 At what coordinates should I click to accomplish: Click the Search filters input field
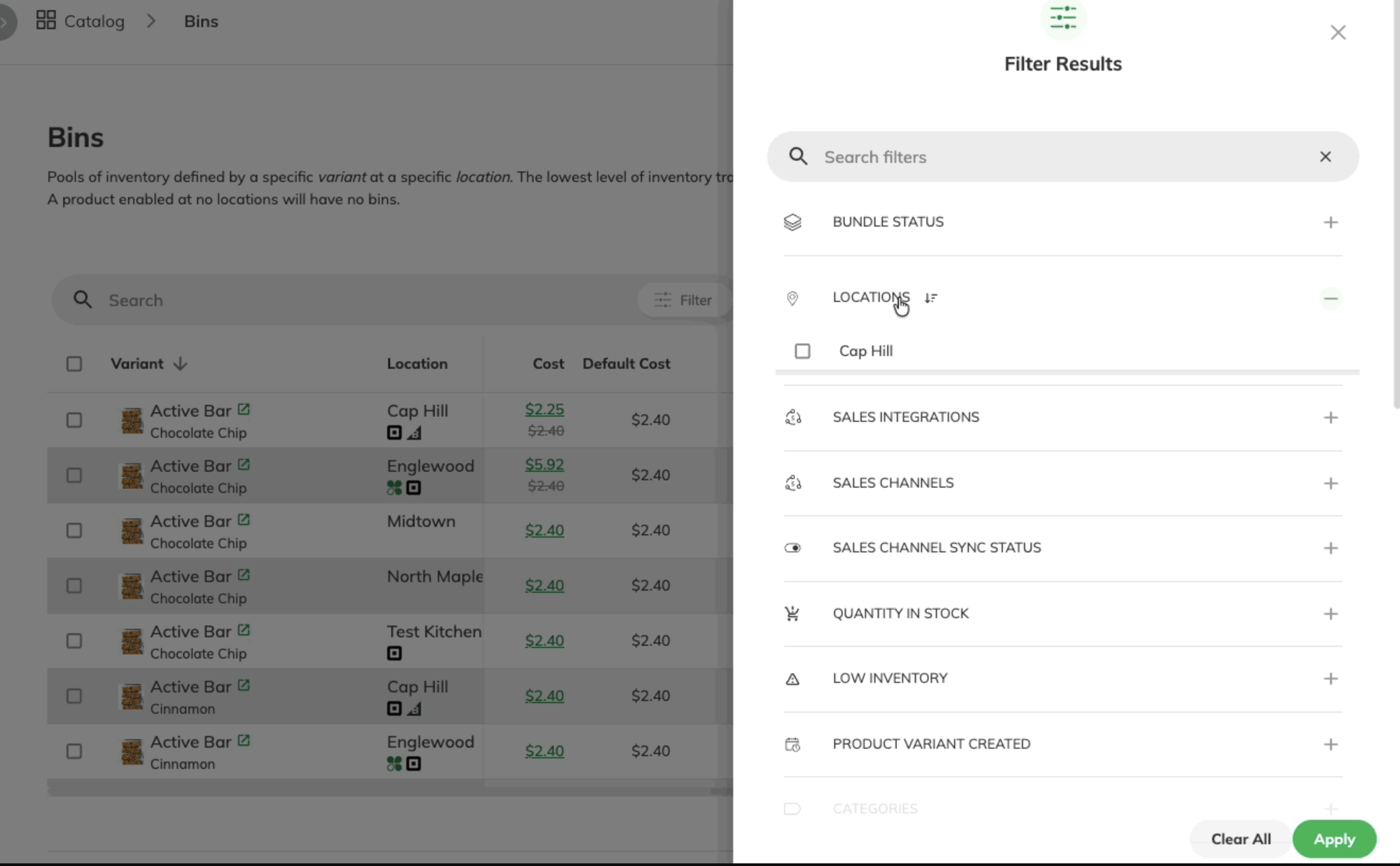(1062, 157)
